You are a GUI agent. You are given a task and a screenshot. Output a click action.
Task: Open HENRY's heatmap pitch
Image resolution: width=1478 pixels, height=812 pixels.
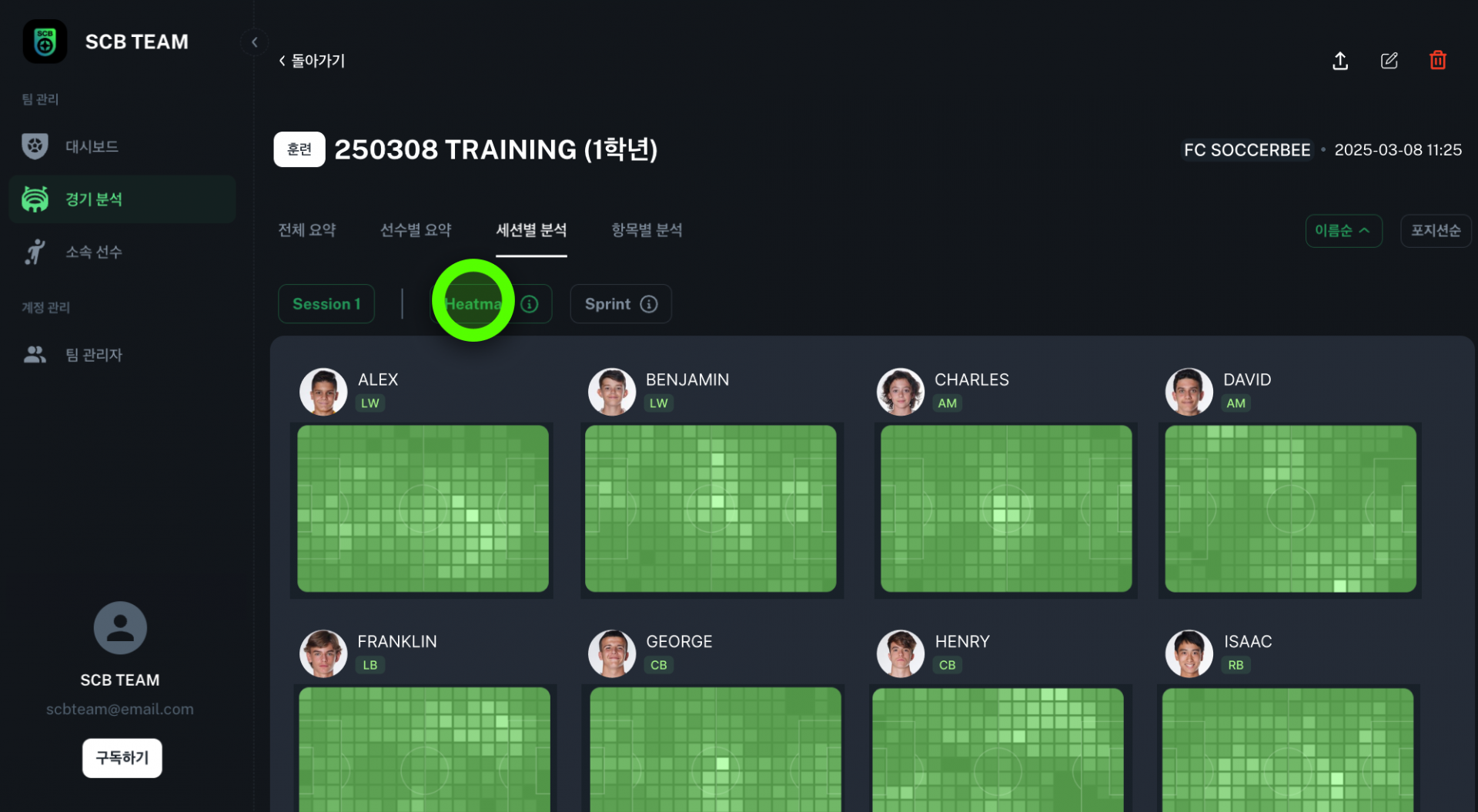(x=998, y=750)
